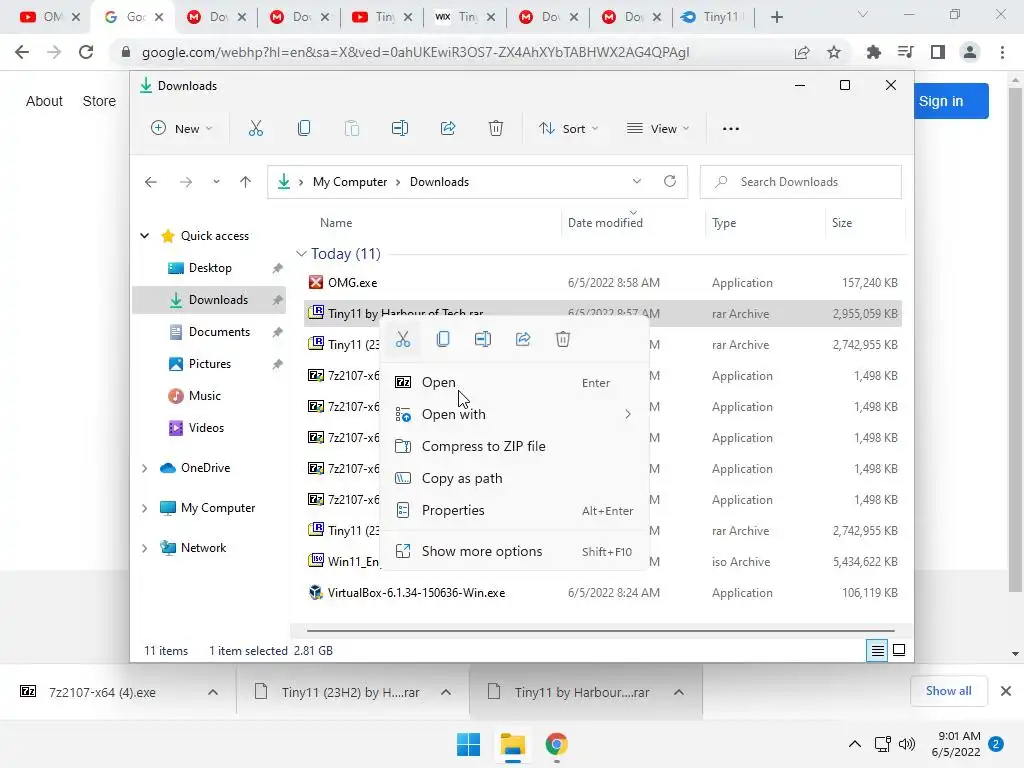Open the Sort dropdown
Screen dimensions: 1024x768
click(568, 129)
